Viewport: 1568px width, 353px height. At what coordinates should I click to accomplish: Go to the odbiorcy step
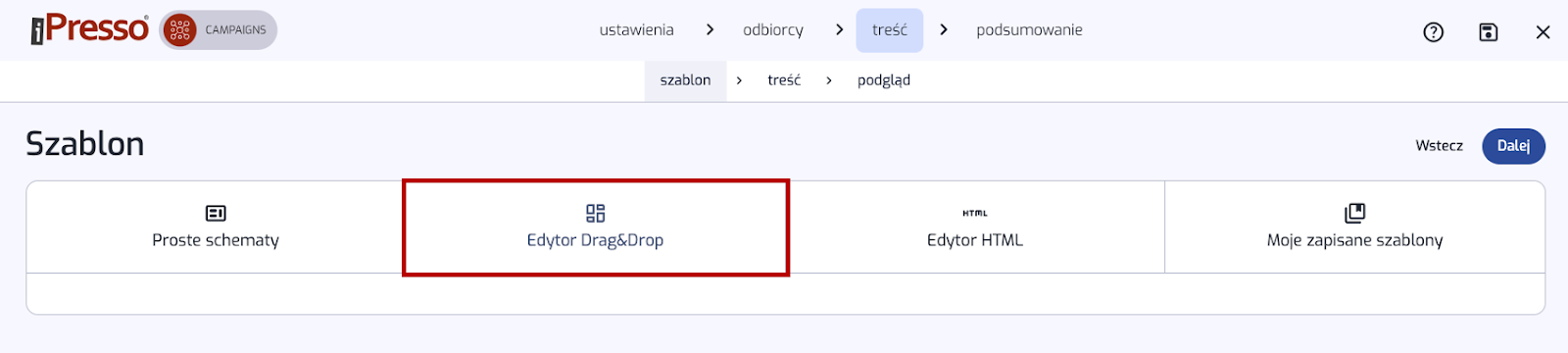(x=773, y=30)
